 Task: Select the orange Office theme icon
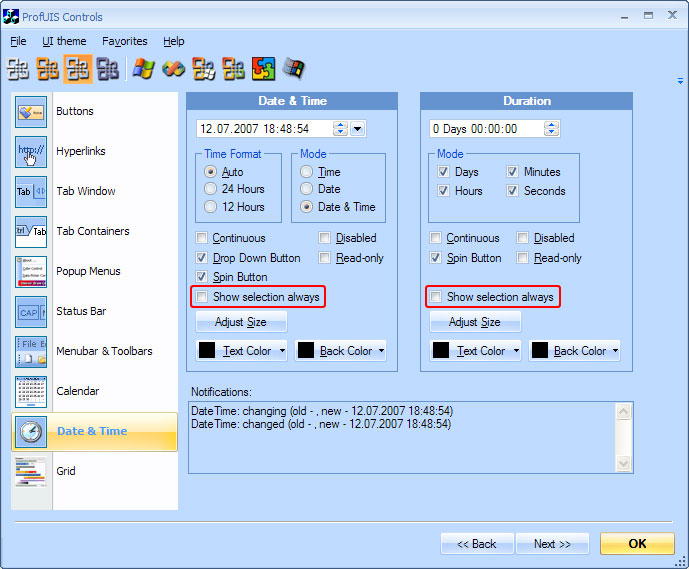pyautogui.click(x=47, y=69)
